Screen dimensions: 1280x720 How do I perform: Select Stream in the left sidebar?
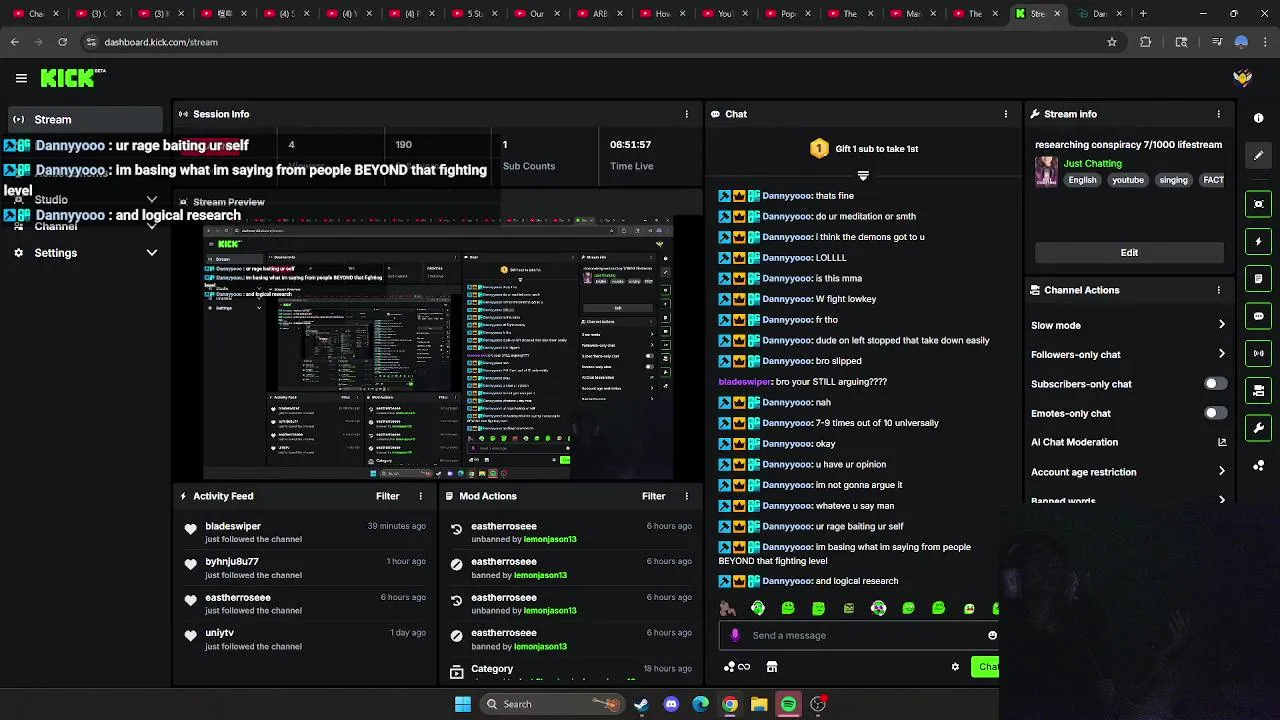tap(83, 120)
